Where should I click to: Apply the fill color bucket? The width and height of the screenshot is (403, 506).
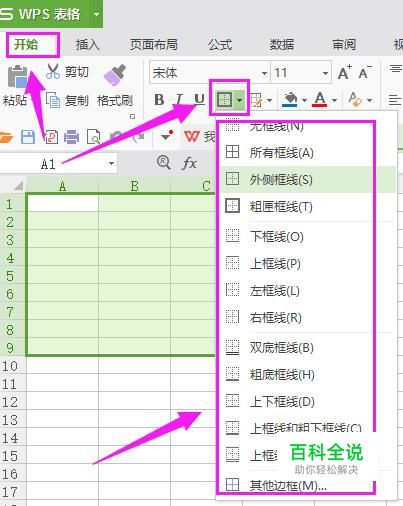pyautogui.click(x=290, y=99)
